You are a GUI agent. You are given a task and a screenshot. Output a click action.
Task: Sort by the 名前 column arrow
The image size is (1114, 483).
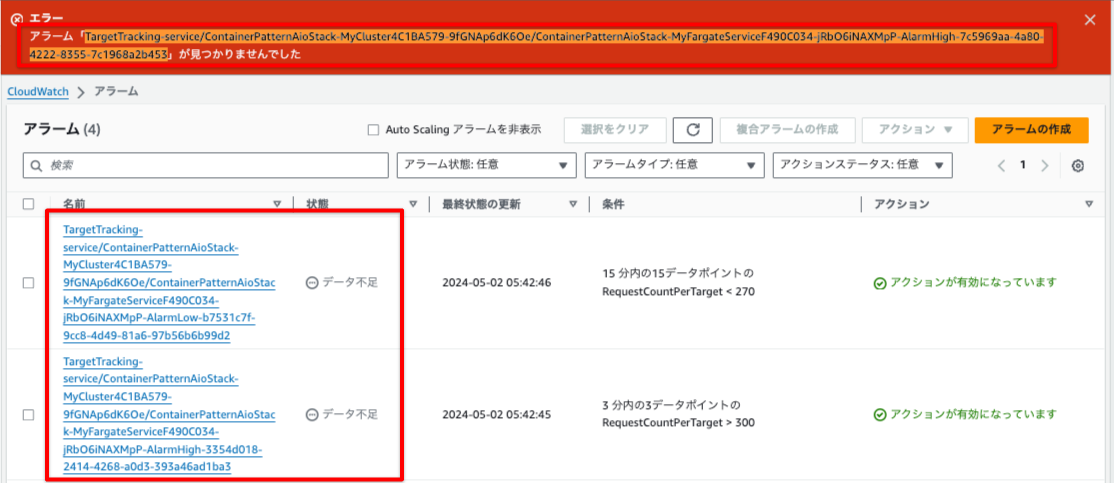pyautogui.click(x=277, y=205)
